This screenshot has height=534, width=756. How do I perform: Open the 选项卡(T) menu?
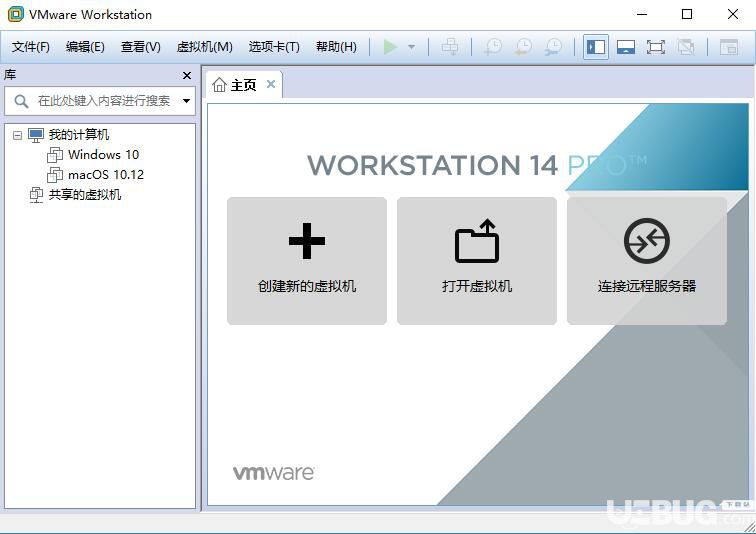pos(274,47)
